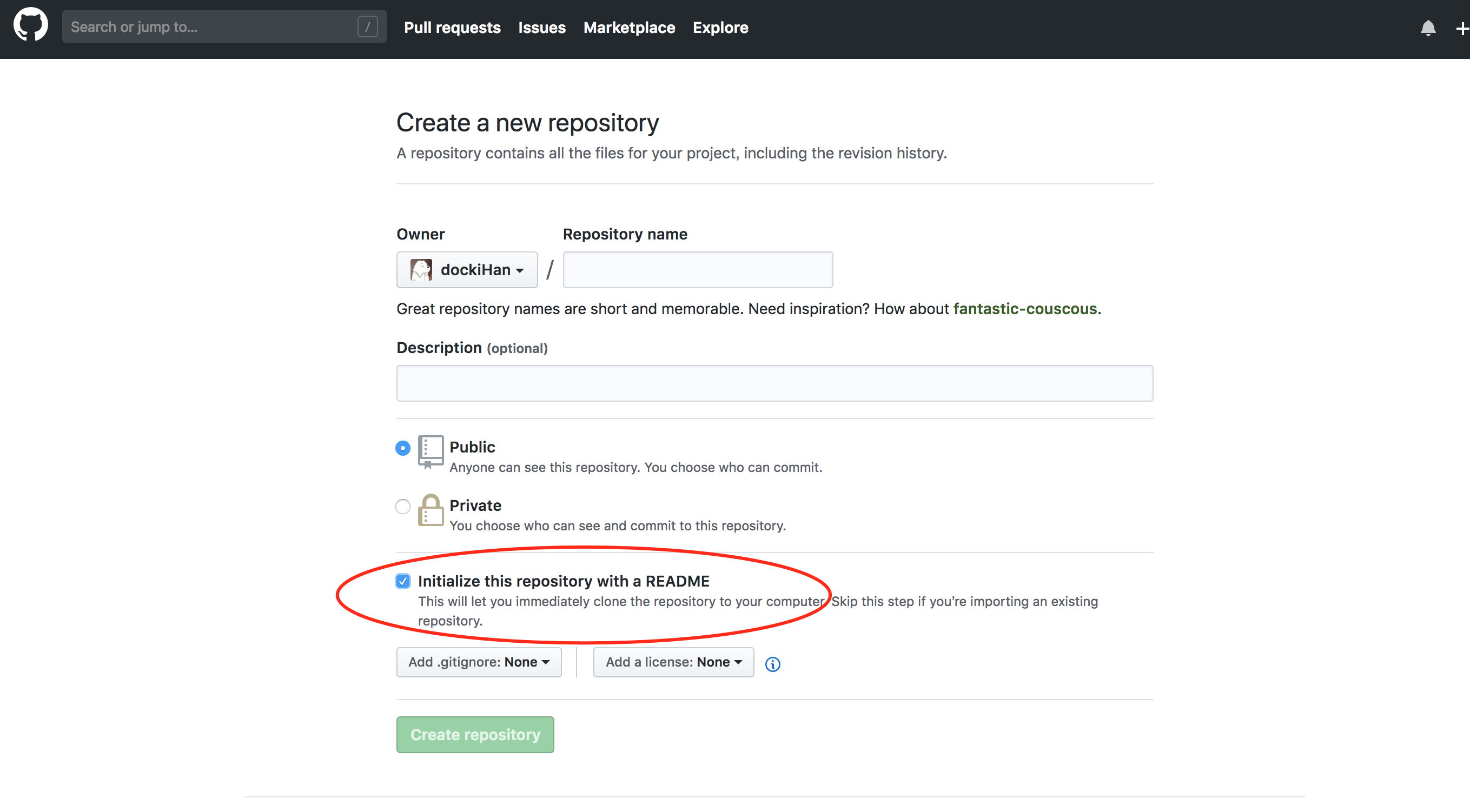This screenshot has height=812, width=1470.
Task: Open the Add .gitignore dropdown
Action: click(x=479, y=662)
